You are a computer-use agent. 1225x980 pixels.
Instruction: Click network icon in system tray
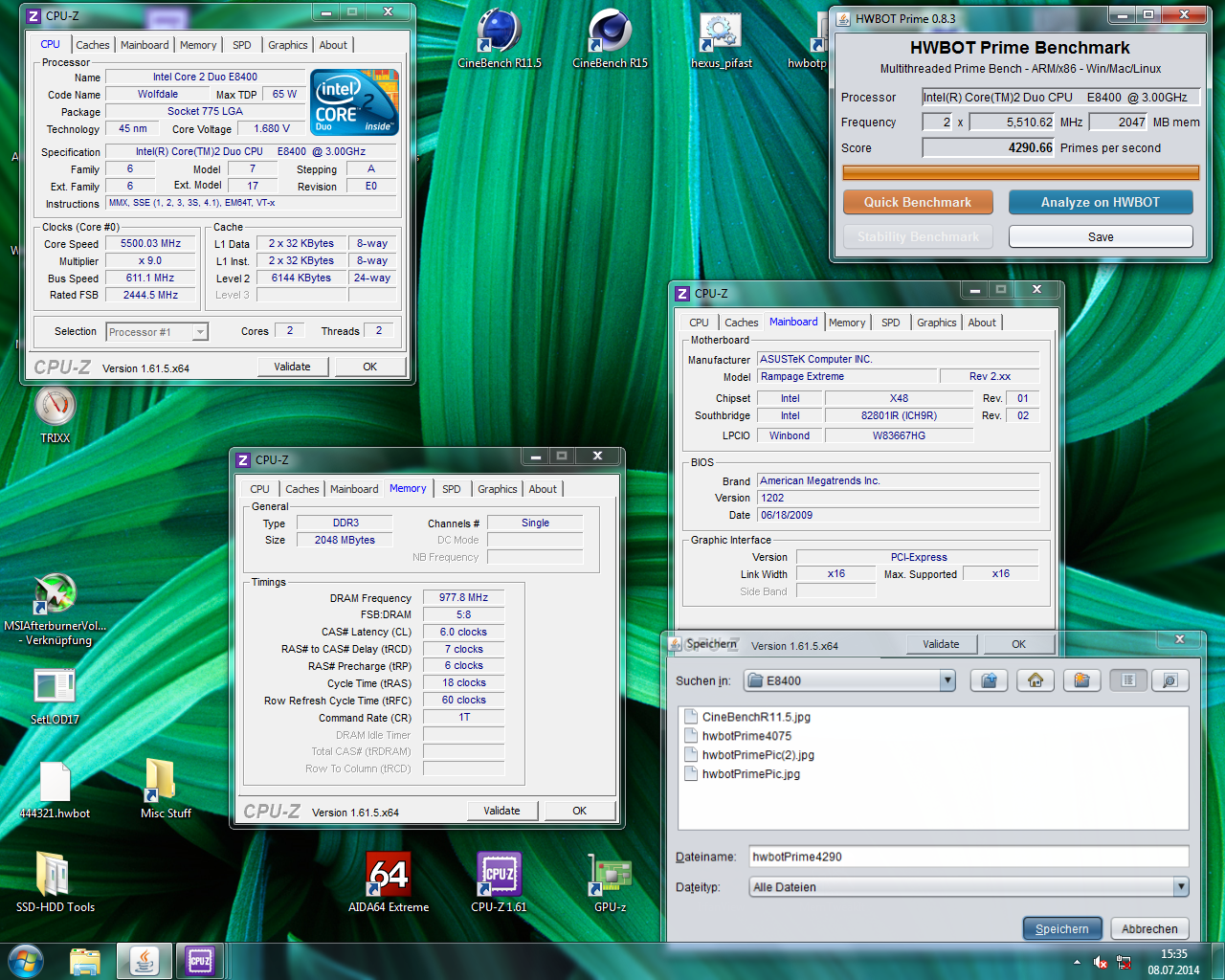point(1124,962)
